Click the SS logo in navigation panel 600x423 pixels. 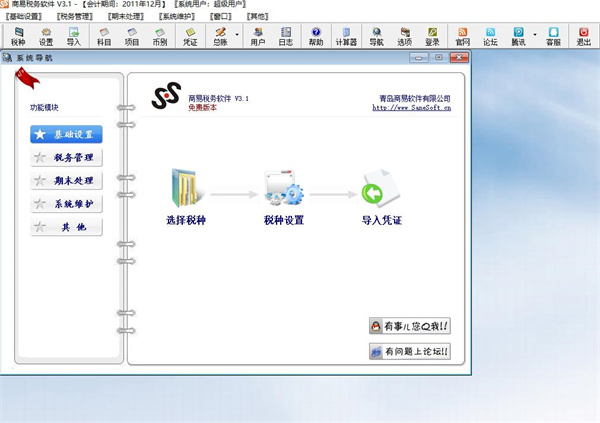[x=166, y=96]
